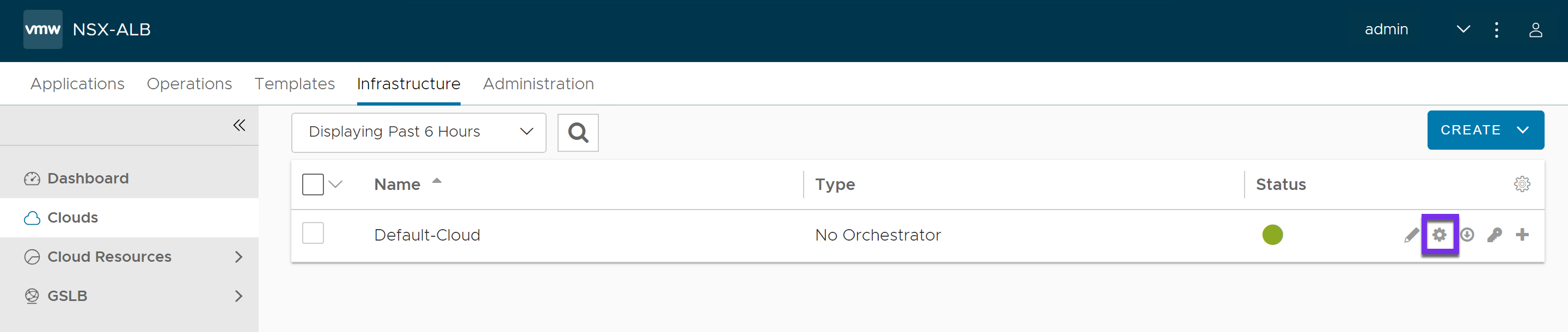Click the CREATE button
Viewport: 1568px width, 332px height.
click(x=1485, y=130)
